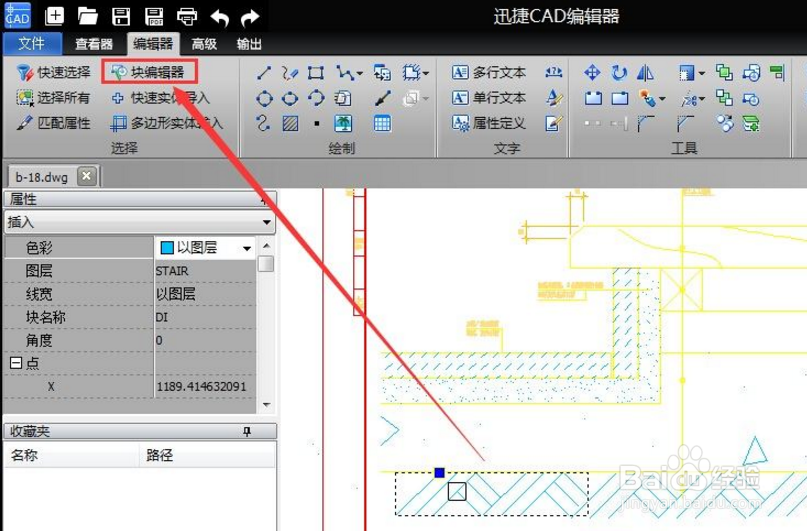Switch to the Advanced (高级) tab
This screenshot has width=807, height=531.
click(x=204, y=44)
